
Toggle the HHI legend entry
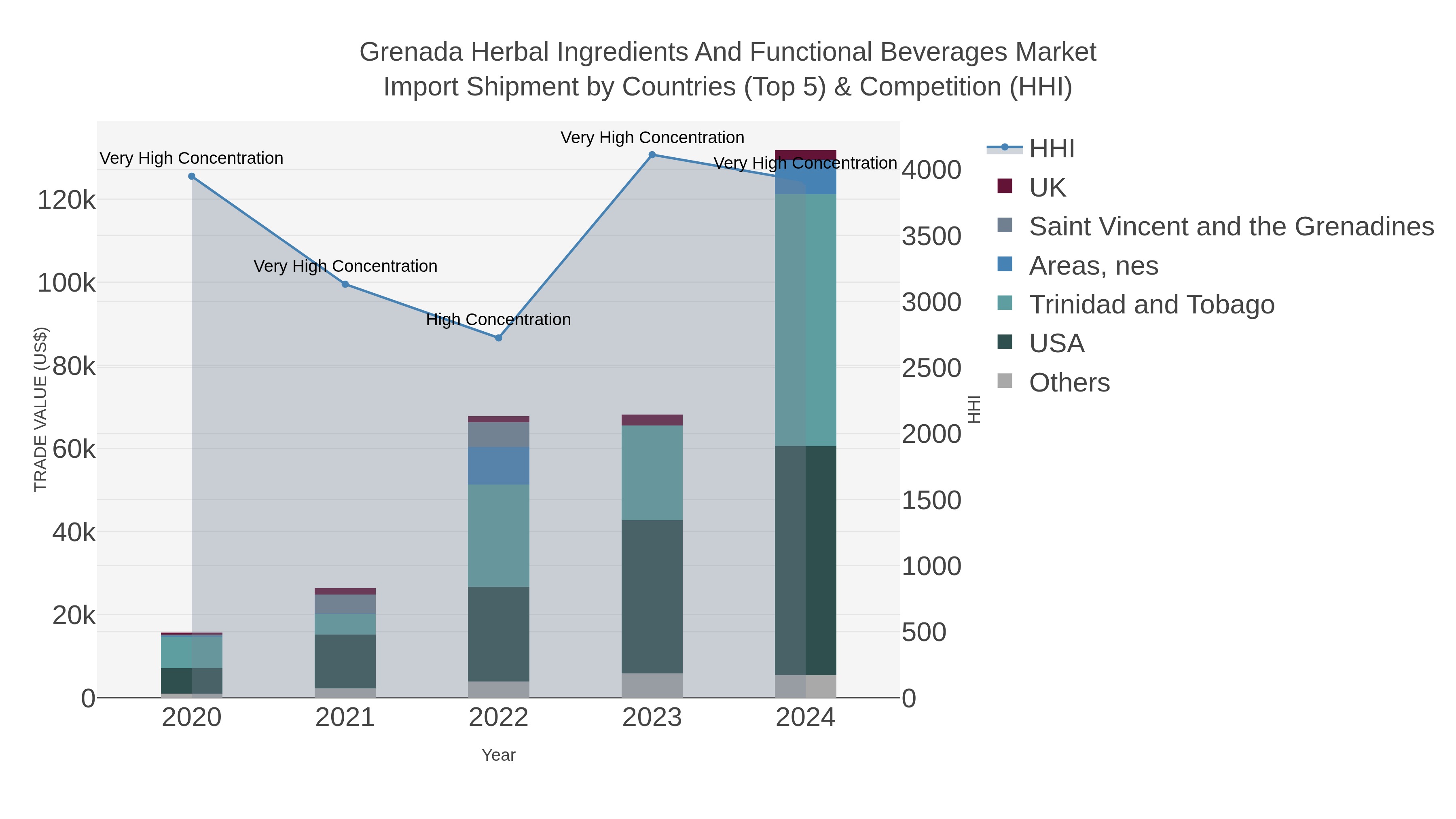click(x=1031, y=149)
